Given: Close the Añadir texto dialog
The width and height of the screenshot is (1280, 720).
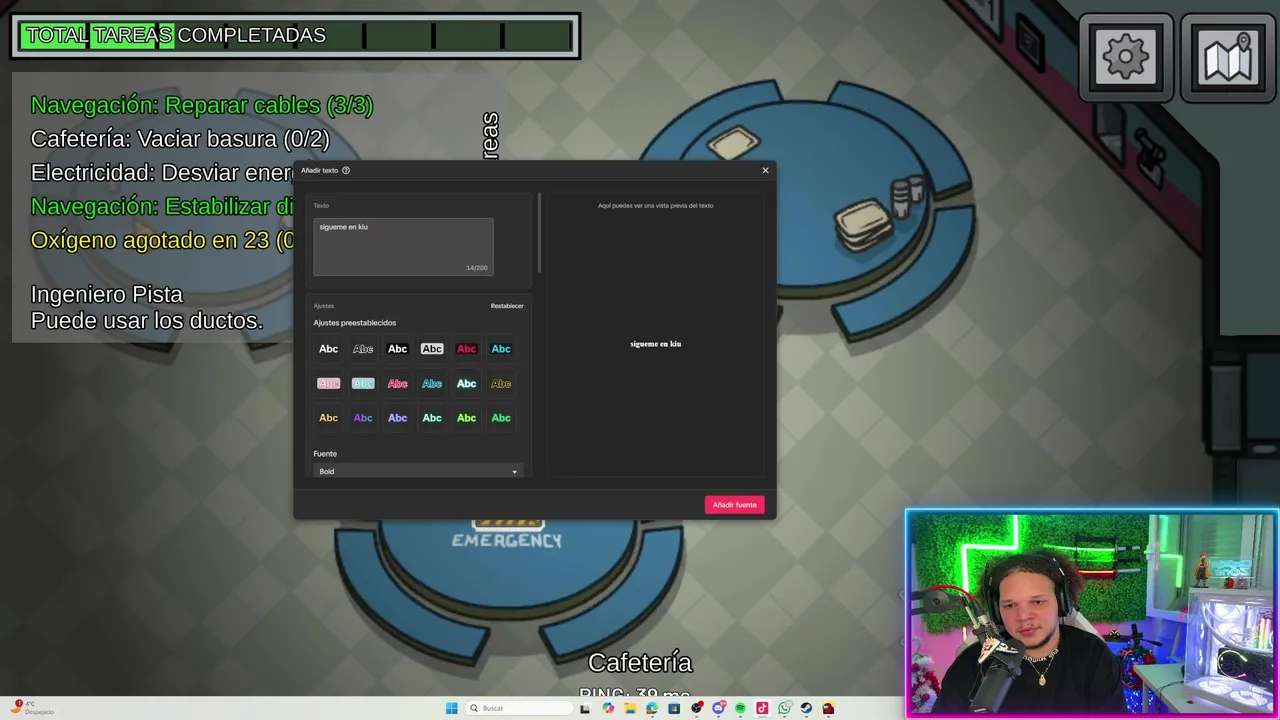Looking at the screenshot, I should click(x=765, y=170).
